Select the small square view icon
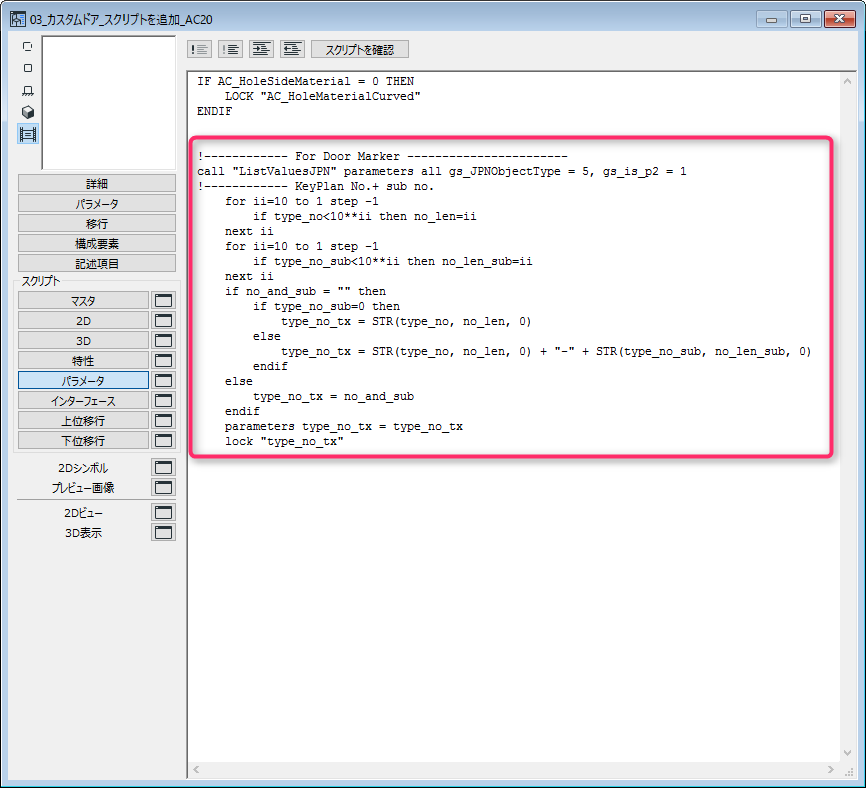Screen dimensions: 866x788 [x=28, y=68]
